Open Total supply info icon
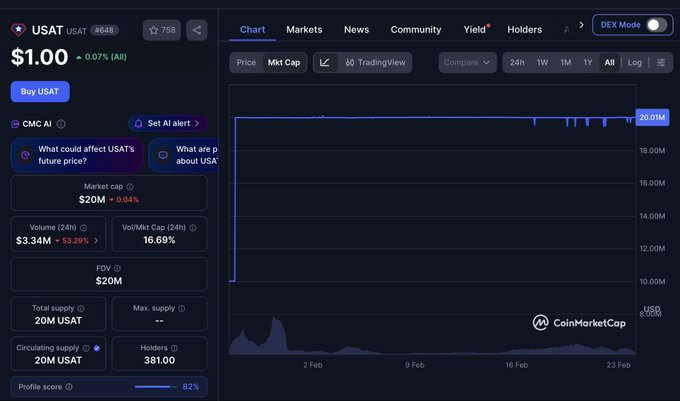Viewport: 680px width, 401px height. tap(81, 308)
